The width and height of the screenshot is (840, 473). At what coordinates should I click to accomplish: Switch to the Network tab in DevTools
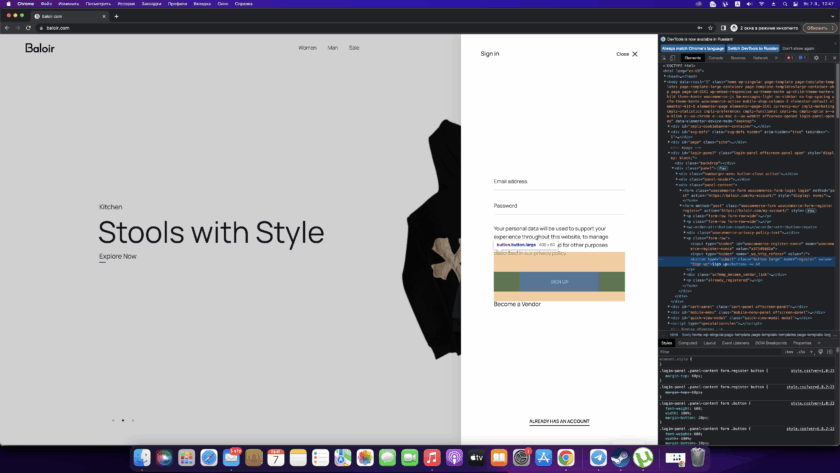click(x=760, y=58)
